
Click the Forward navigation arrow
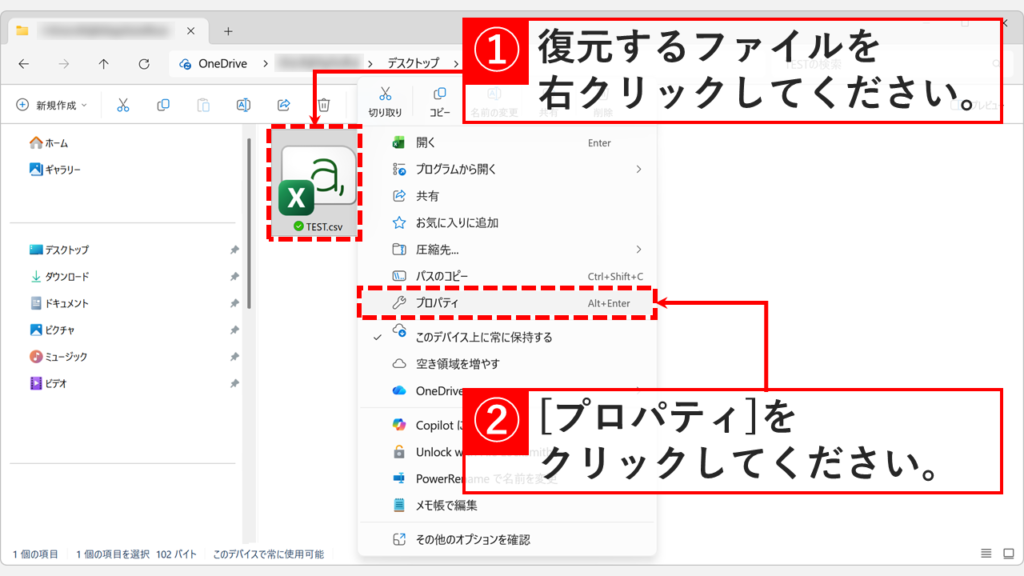[63, 63]
